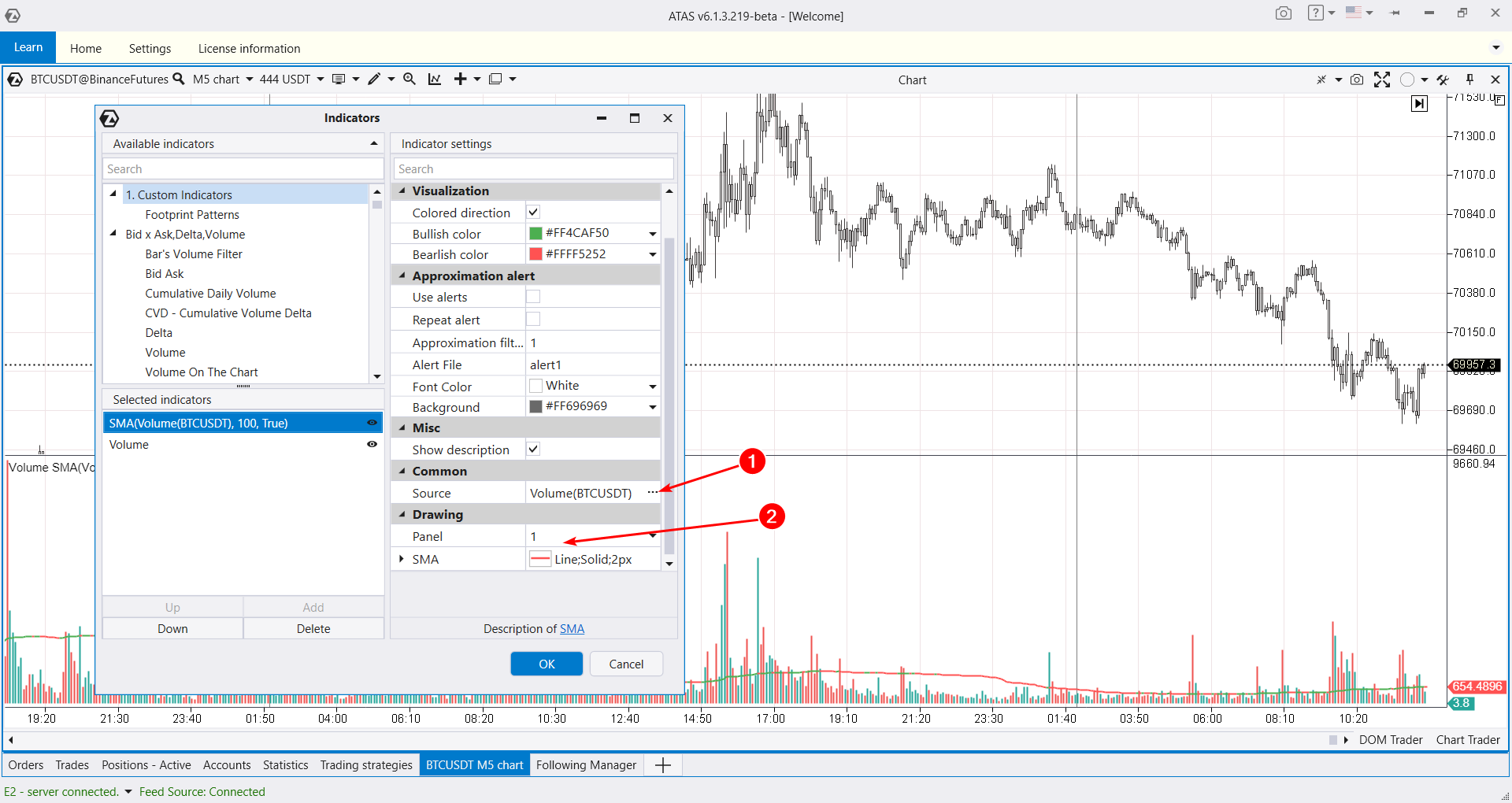1512x803 pixels.
Task: Click the Available indicators search field
Action: click(x=243, y=168)
